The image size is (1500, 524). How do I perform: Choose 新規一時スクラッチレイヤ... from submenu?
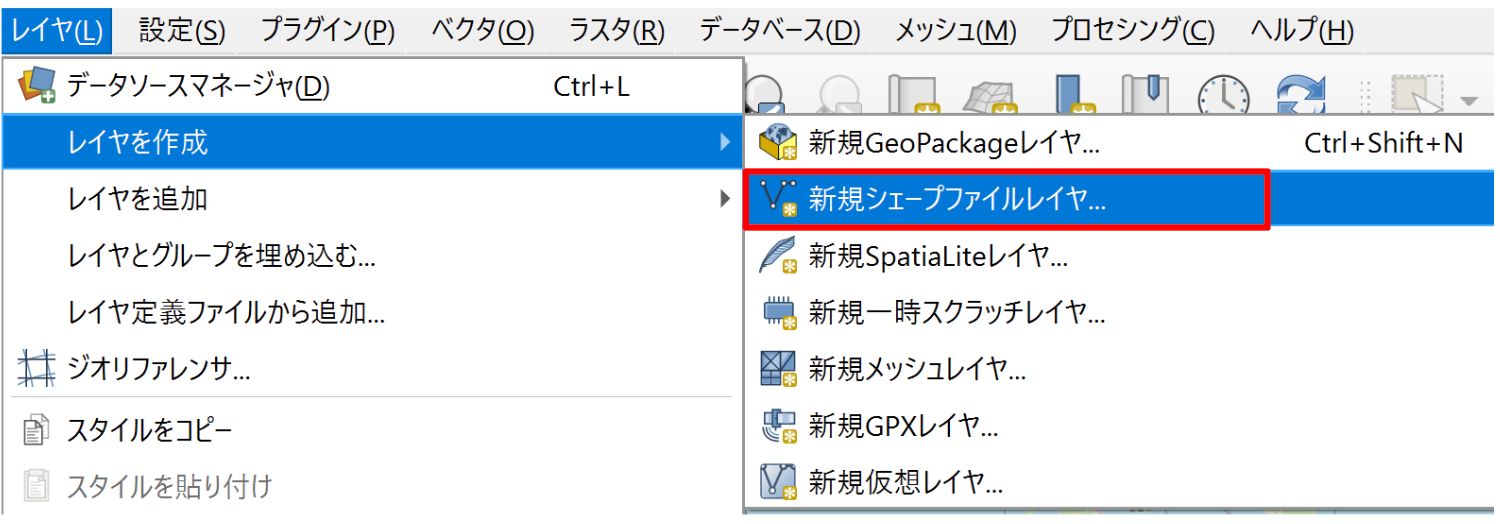(1120, 313)
